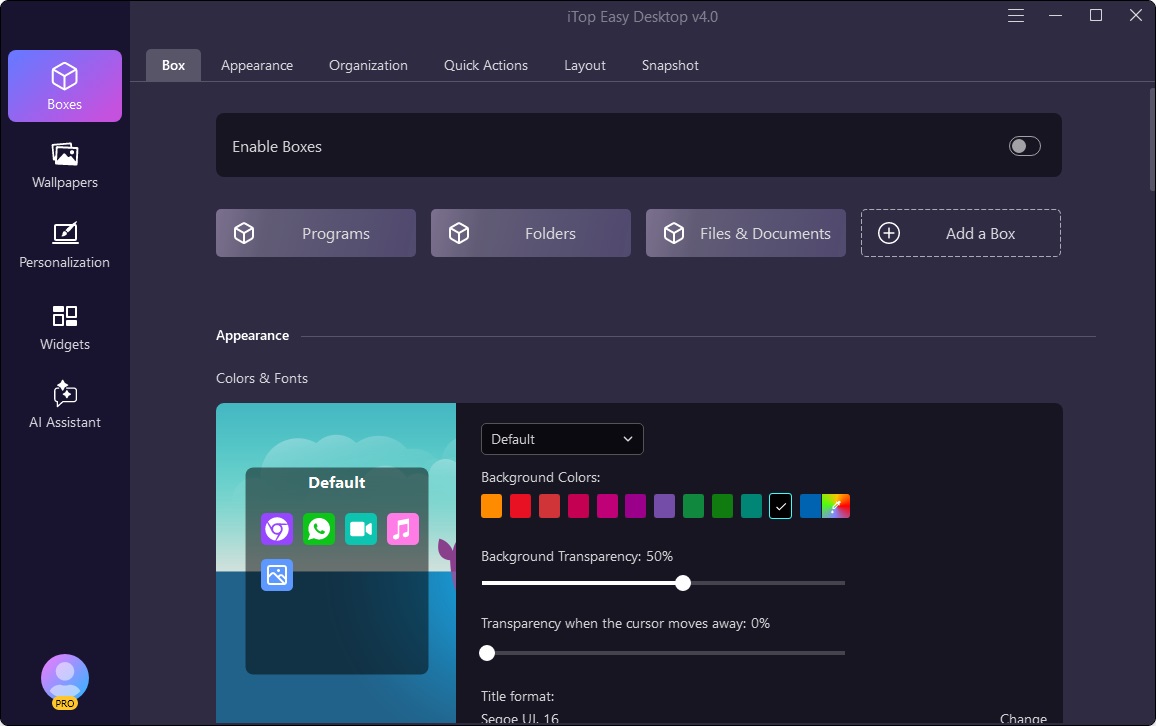This screenshot has width=1156, height=726.
Task: Toggle the Enable Boxes switch
Action: (x=1024, y=147)
